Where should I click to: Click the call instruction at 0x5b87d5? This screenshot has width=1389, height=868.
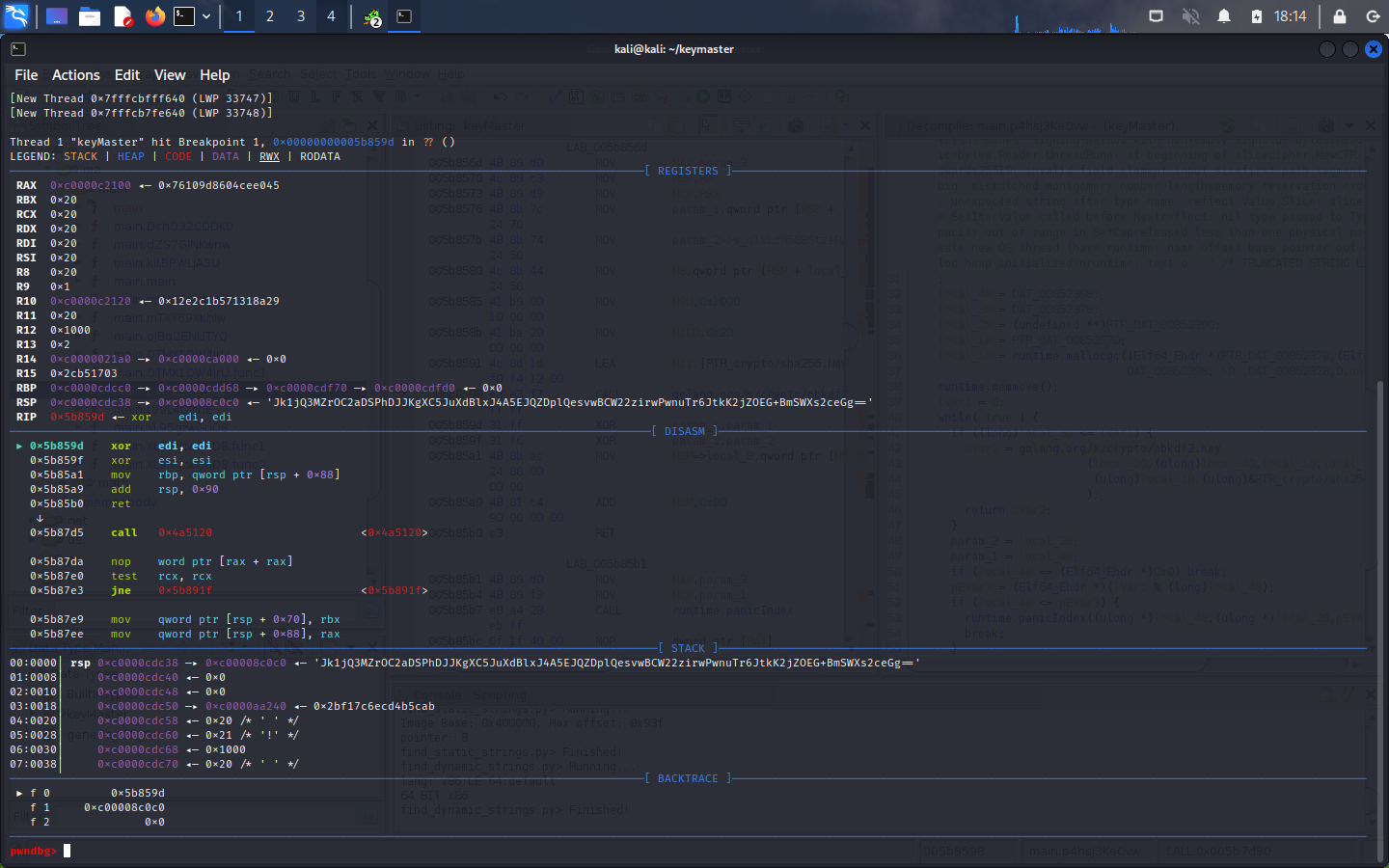[x=124, y=532]
